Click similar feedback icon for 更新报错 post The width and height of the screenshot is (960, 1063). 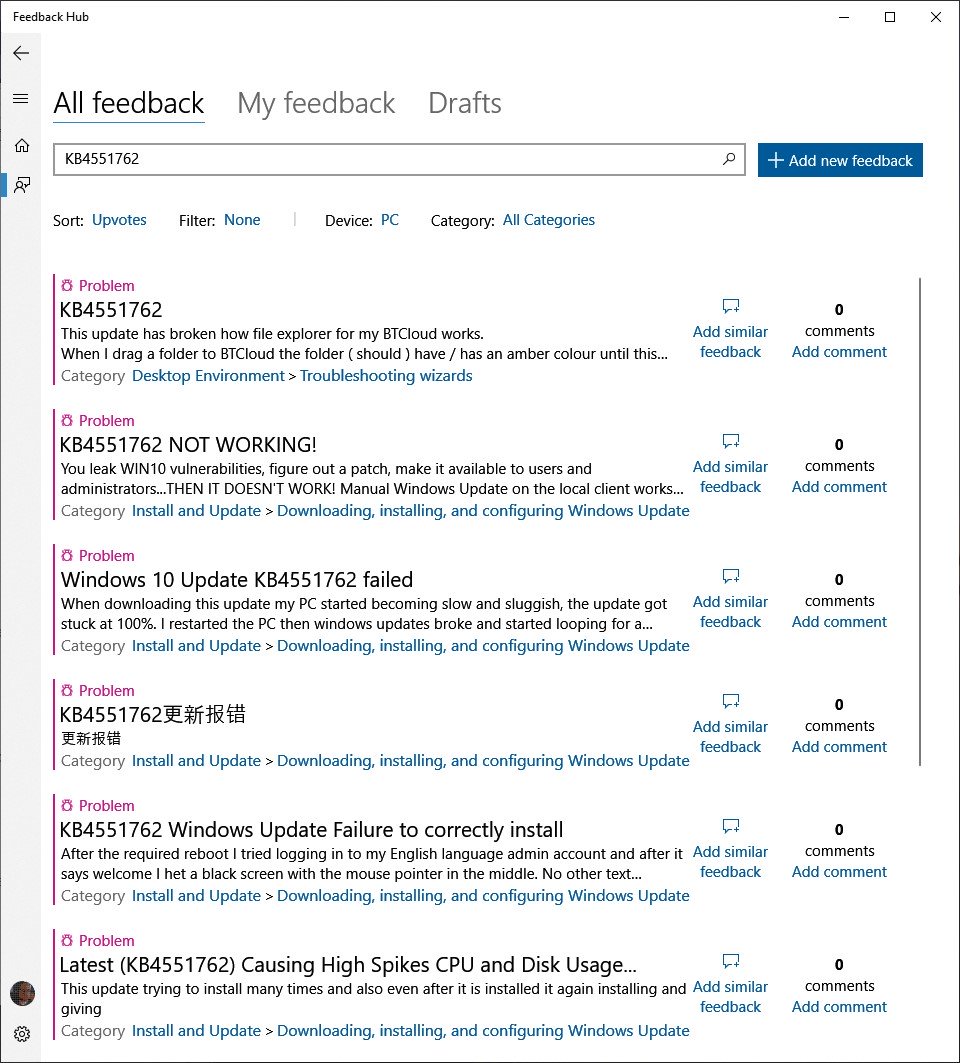(x=730, y=700)
